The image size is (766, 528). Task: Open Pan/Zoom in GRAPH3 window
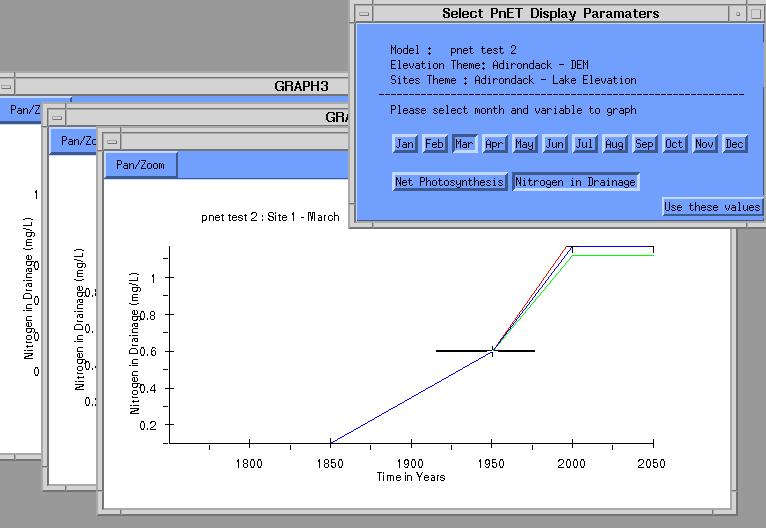(x=22, y=110)
